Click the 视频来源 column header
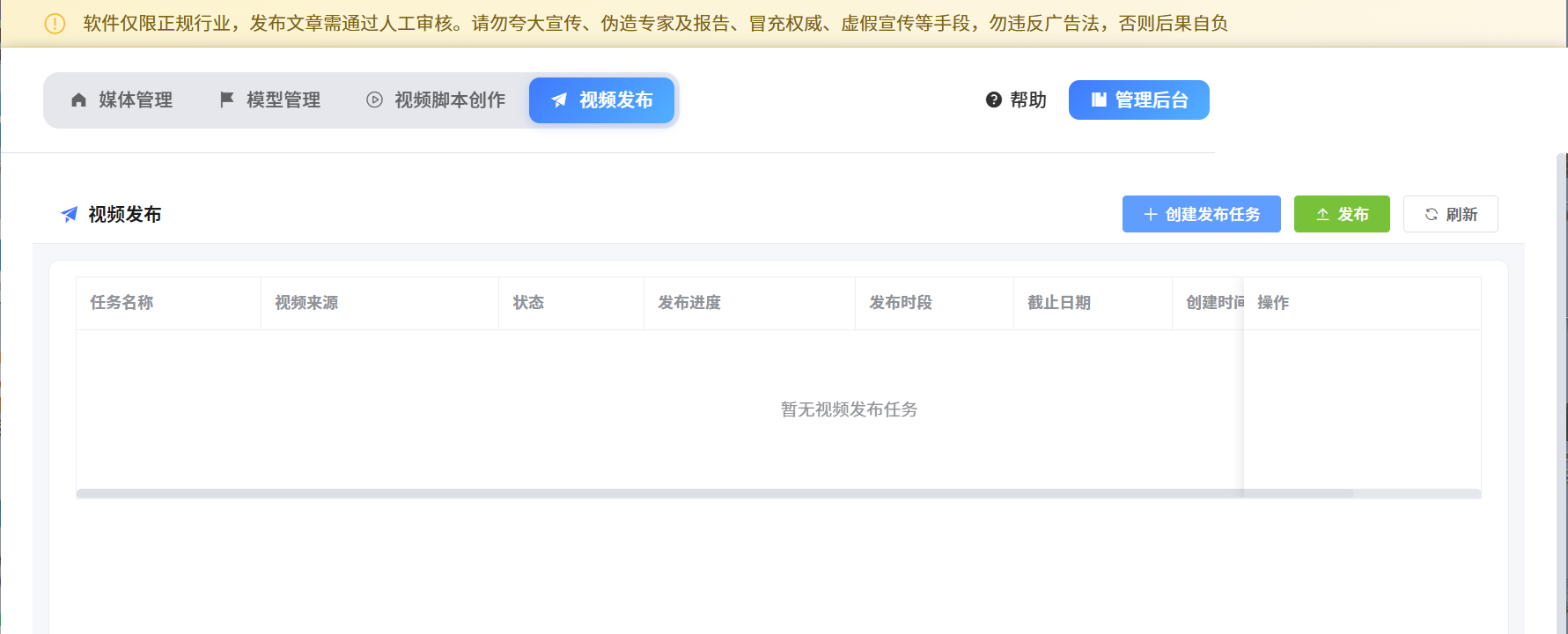The image size is (1568, 634). pos(380,303)
